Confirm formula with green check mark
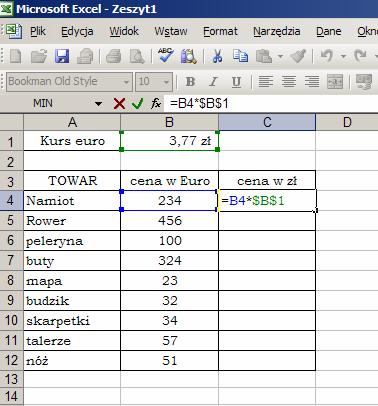This screenshot has width=378, height=406. pyautogui.click(x=137, y=104)
